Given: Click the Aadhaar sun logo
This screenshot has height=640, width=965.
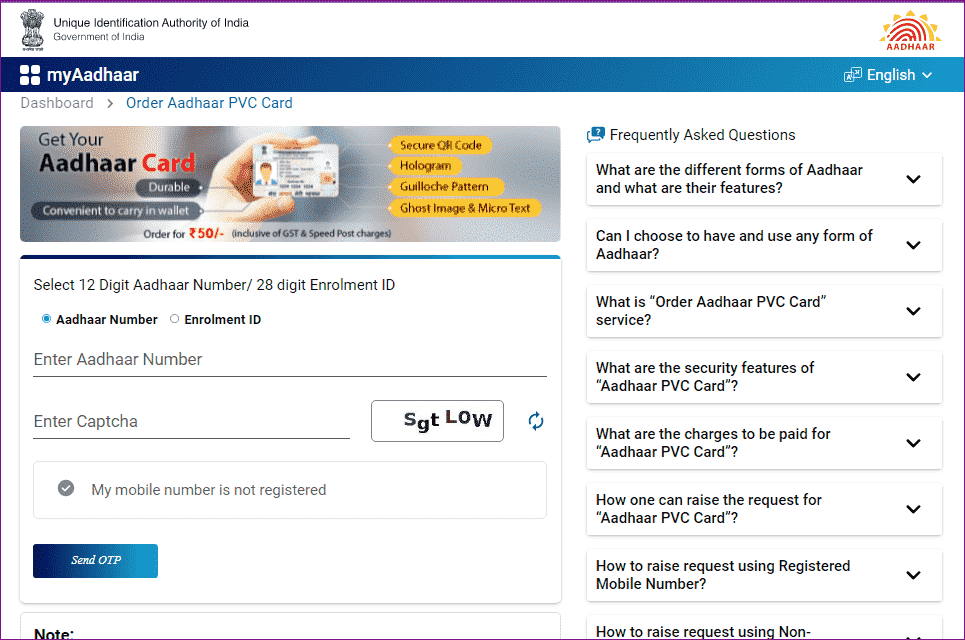Looking at the screenshot, I should point(909,30).
